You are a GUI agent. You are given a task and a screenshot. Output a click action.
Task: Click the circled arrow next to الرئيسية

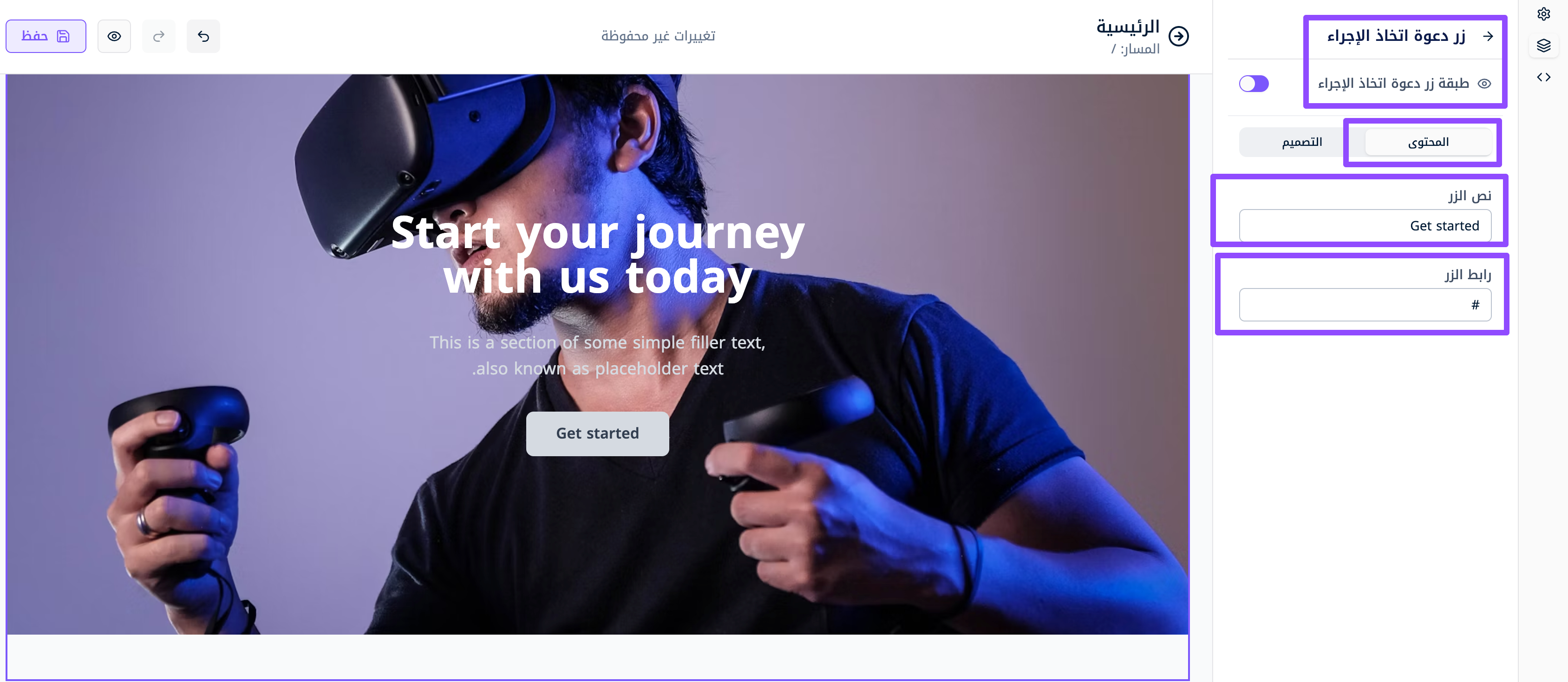pos(1178,36)
